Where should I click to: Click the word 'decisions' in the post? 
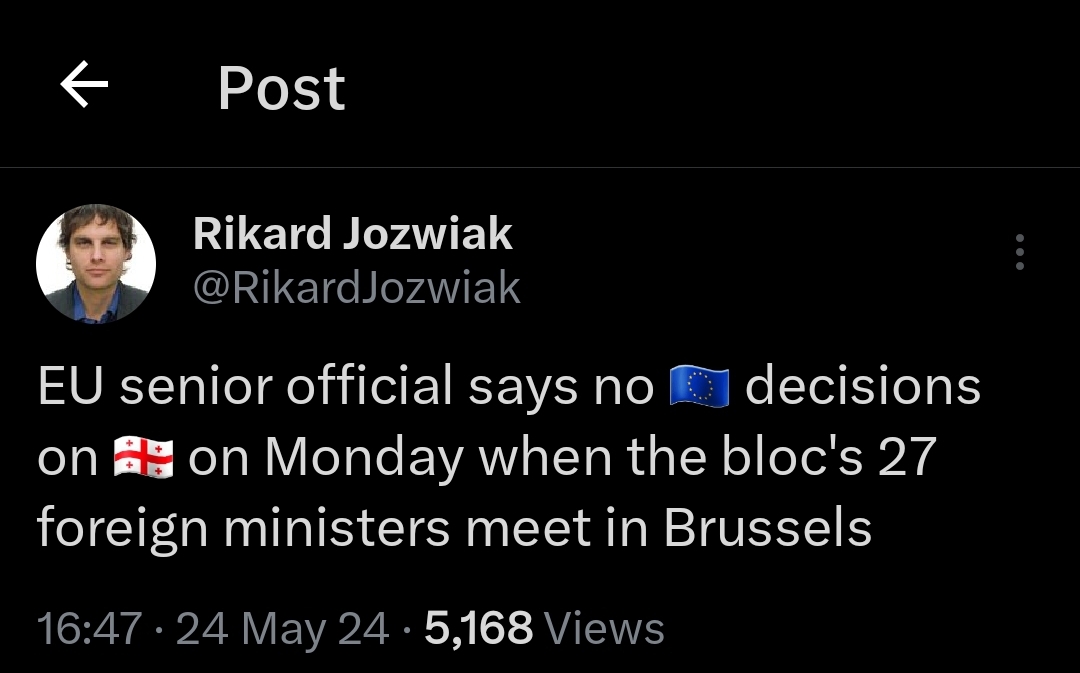[863, 388]
